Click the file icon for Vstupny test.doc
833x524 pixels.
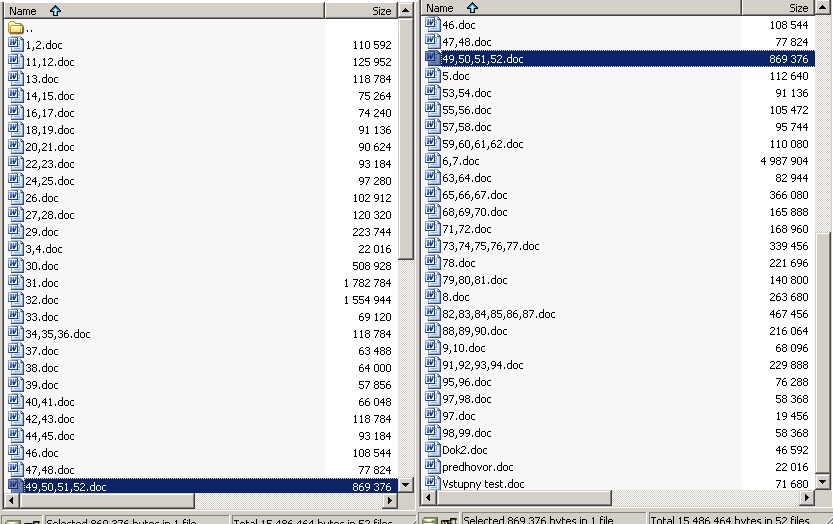[432, 484]
